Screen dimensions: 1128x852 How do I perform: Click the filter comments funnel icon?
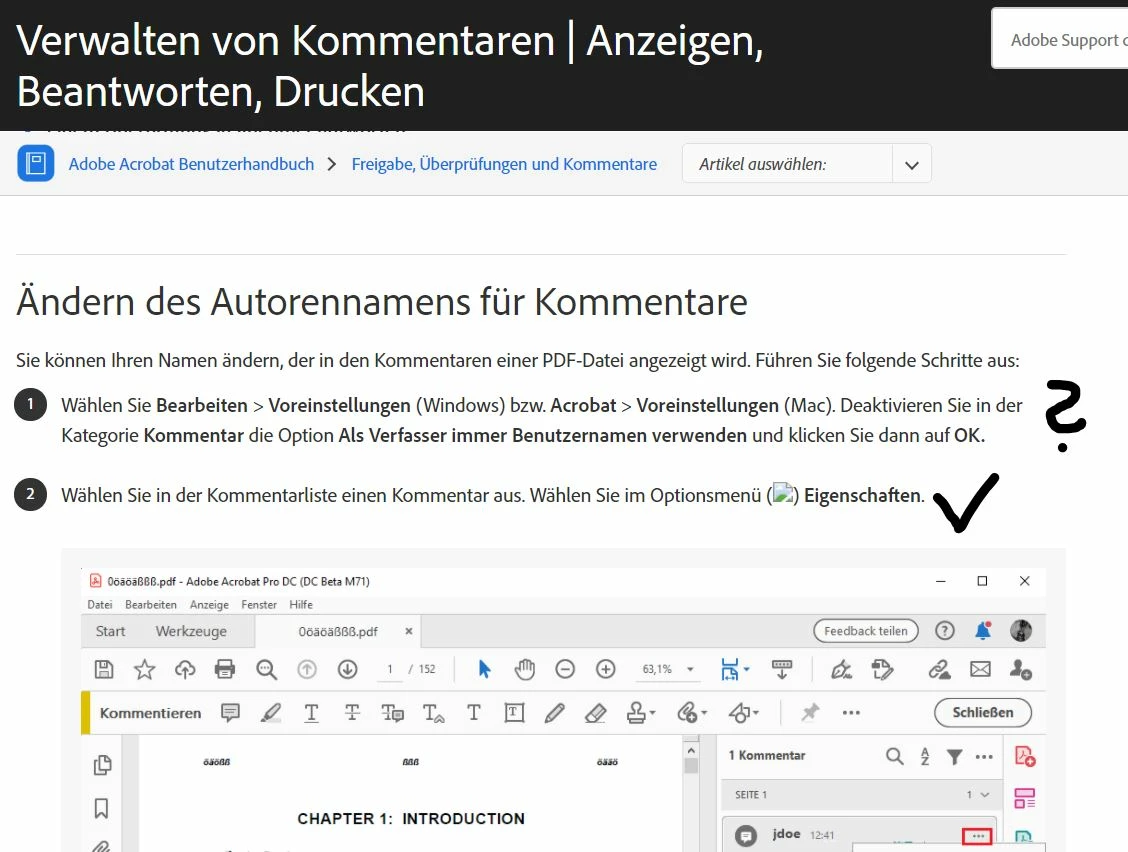point(954,756)
